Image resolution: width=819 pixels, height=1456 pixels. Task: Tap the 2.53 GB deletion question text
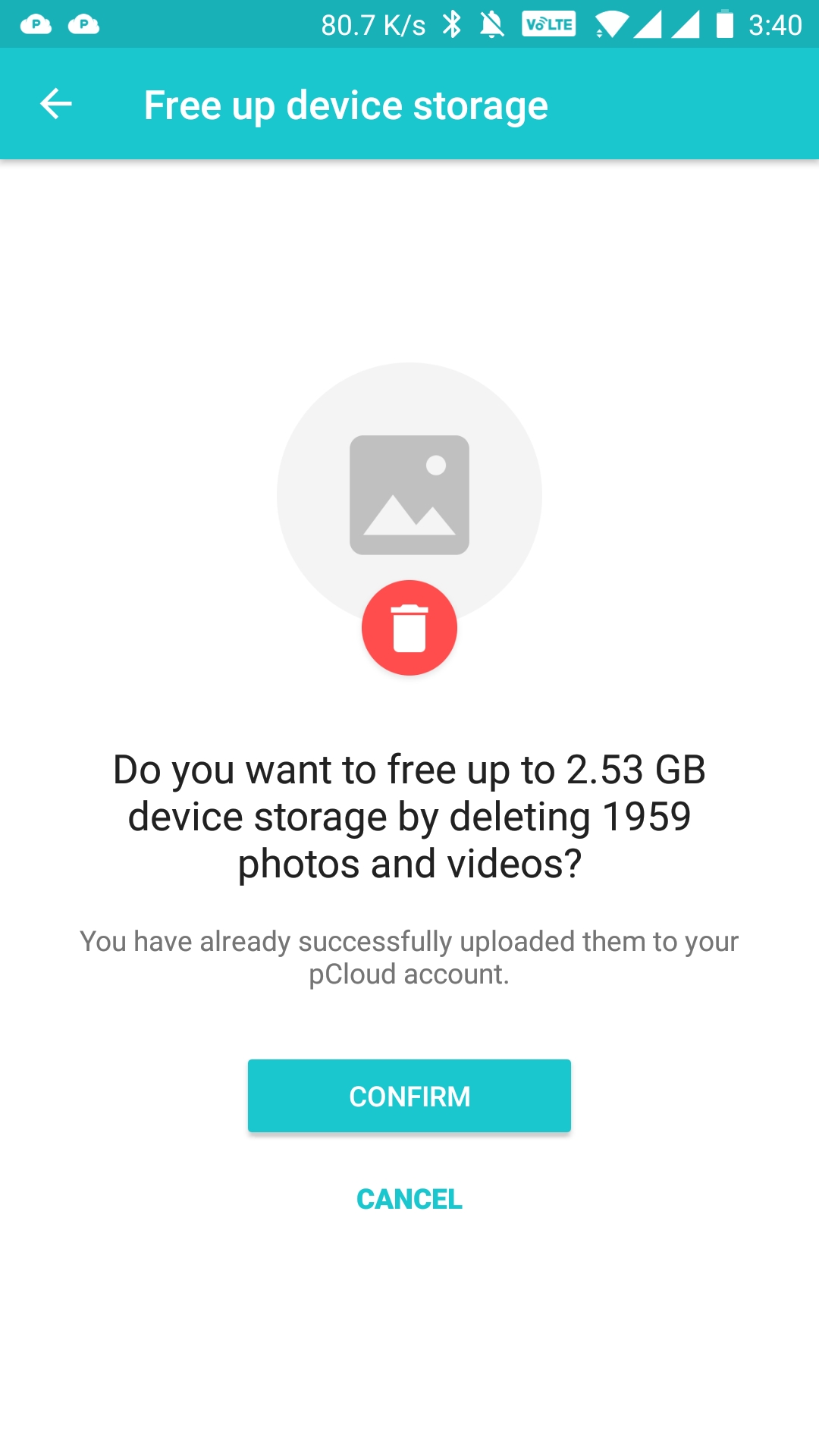(409, 816)
